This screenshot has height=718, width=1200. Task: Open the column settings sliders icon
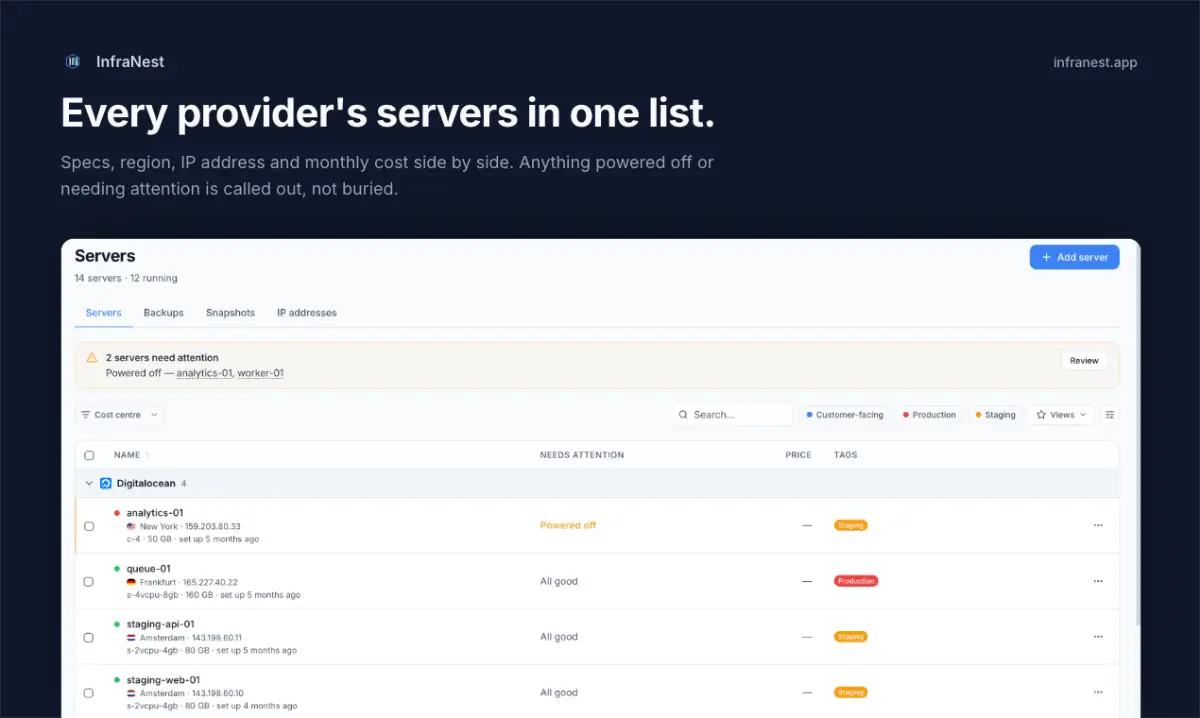(x=1109, y=415)
